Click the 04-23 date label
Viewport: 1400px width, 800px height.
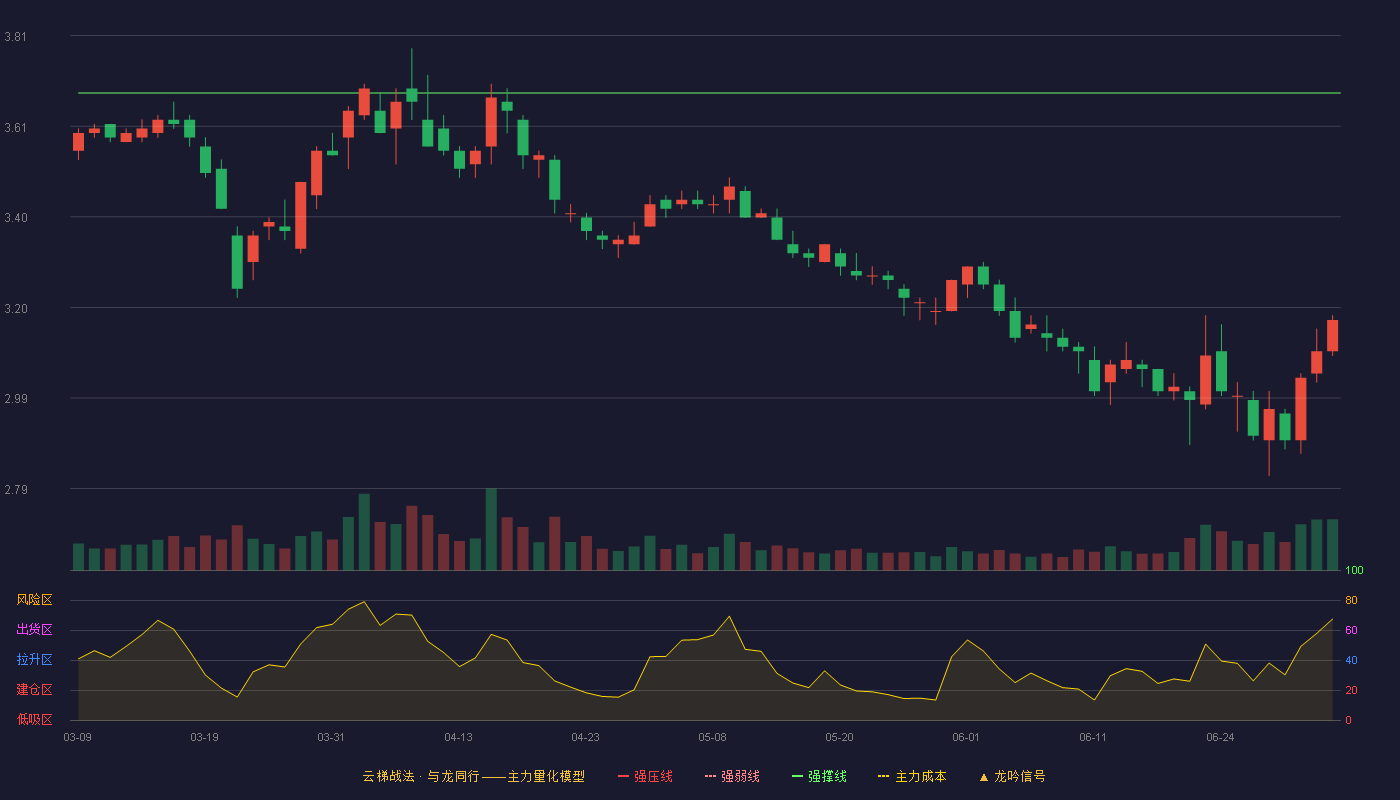click(x=585, y=737)
